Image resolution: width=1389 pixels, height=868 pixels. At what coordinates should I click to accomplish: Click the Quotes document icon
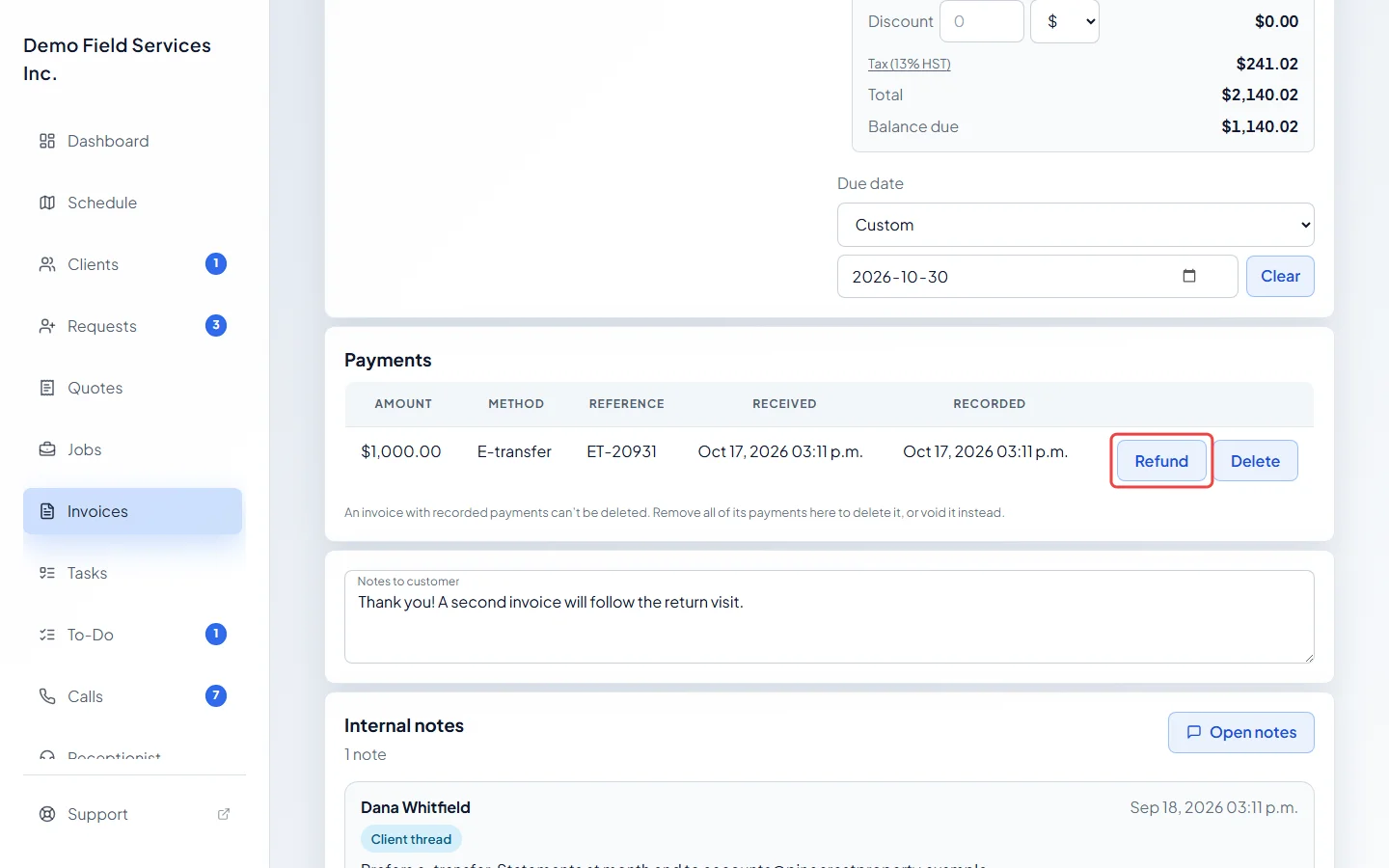tap(47, 388)
